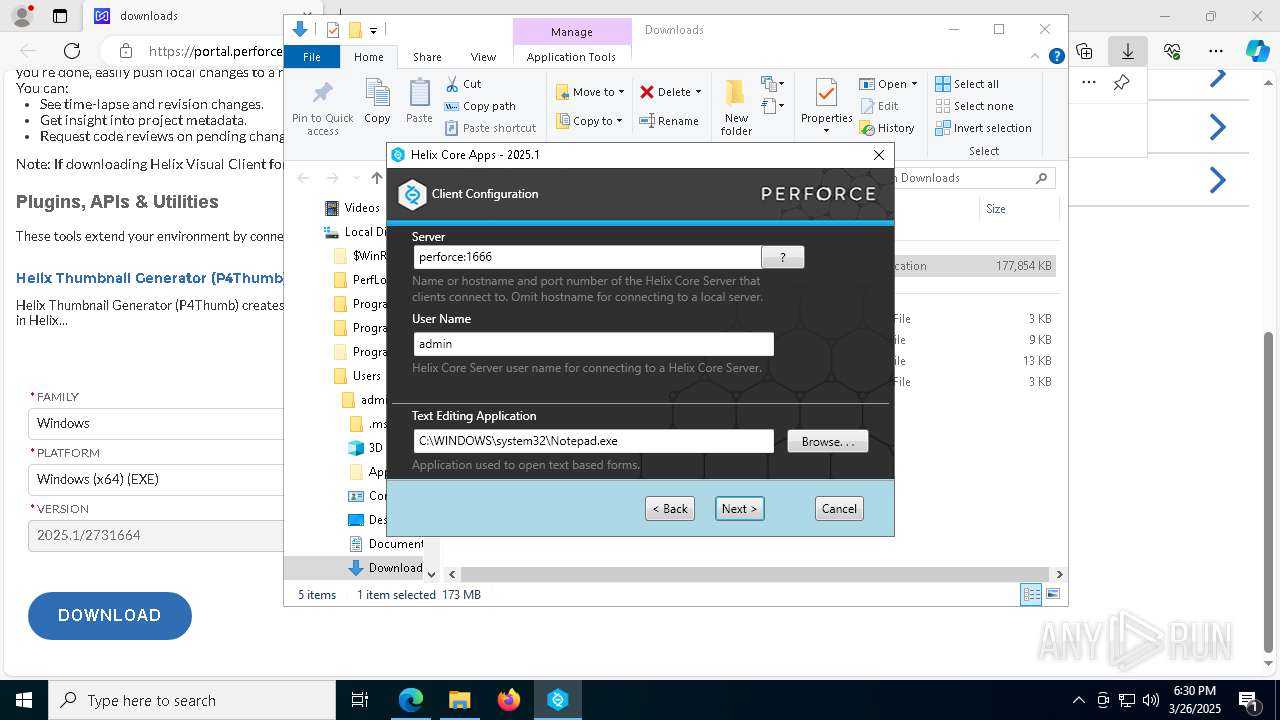Open the Open button dropdown
The height and width of the screenshot is (720, 1280).
click(913, 84)
